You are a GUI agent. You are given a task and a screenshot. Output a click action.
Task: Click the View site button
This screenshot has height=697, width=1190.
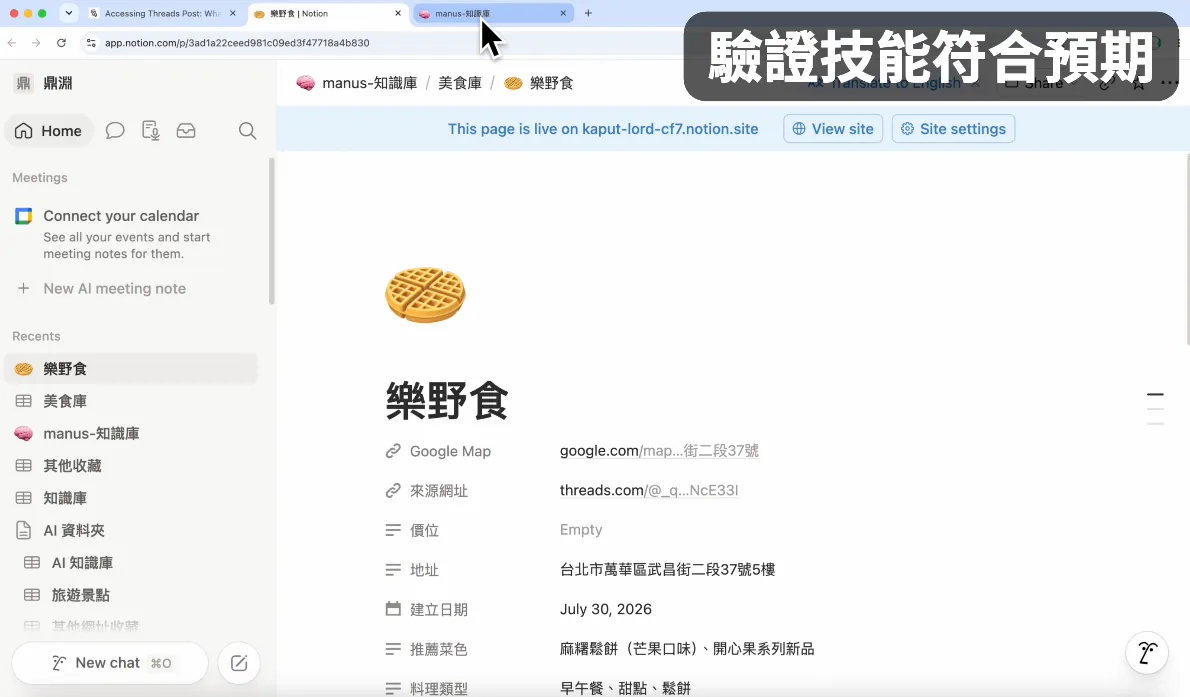pyautogui.click(x=833, y=129)
